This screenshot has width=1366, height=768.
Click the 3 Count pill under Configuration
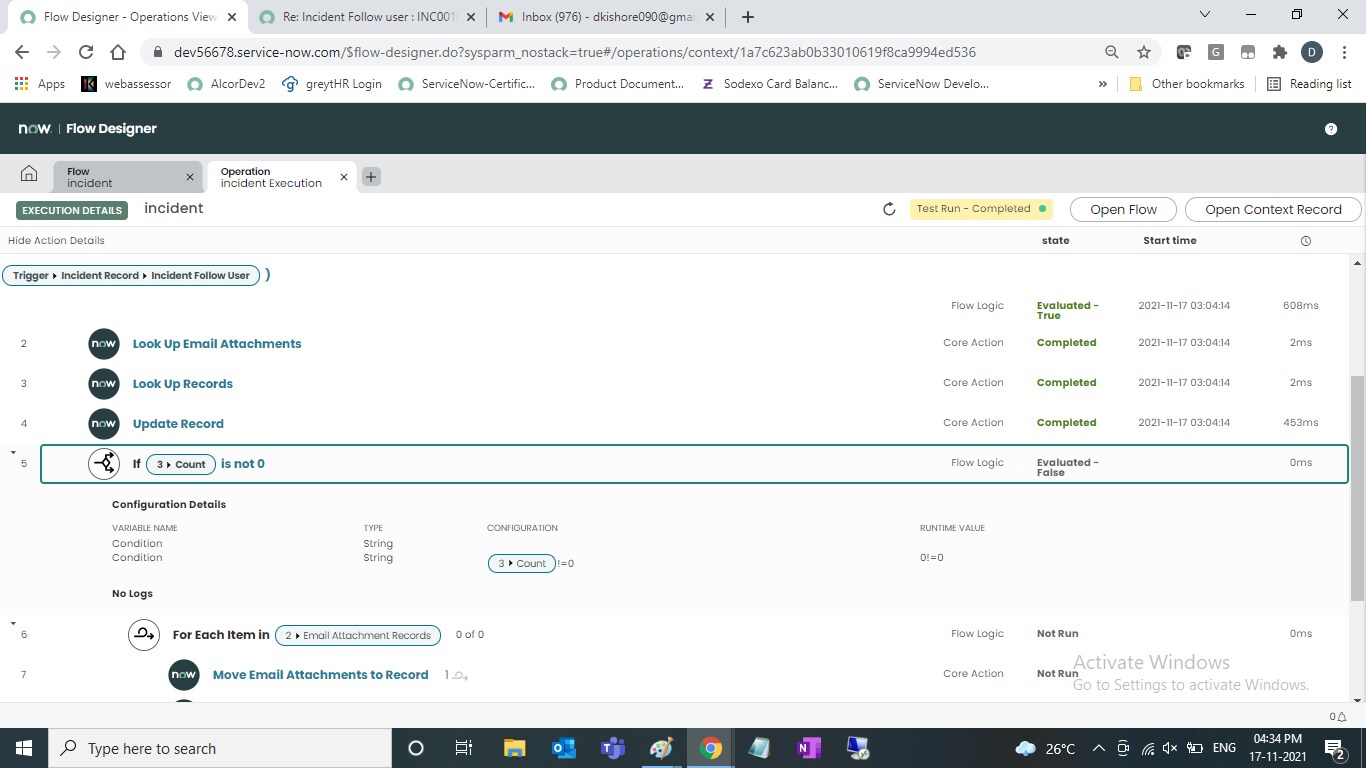(522, 563)
